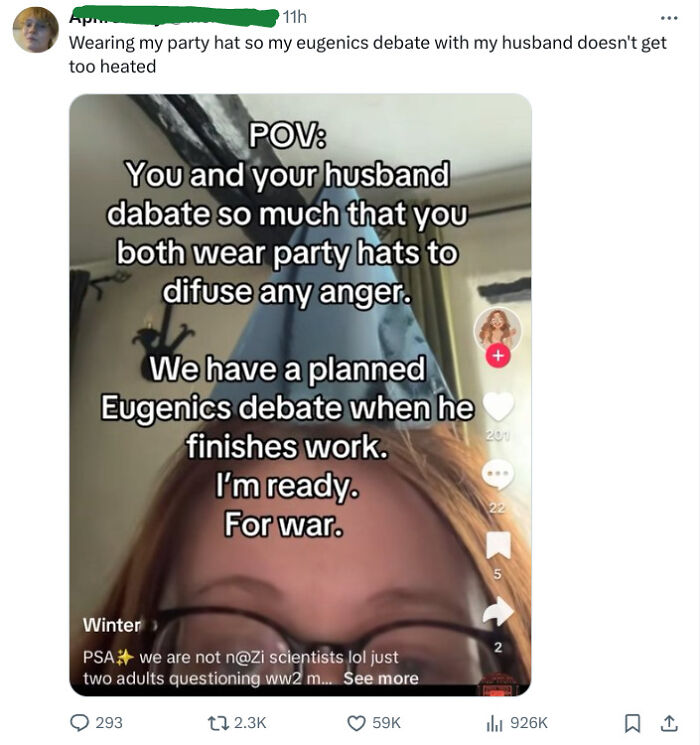
Task: Tap the spinning sound disc icon
Action: [498, 685]
